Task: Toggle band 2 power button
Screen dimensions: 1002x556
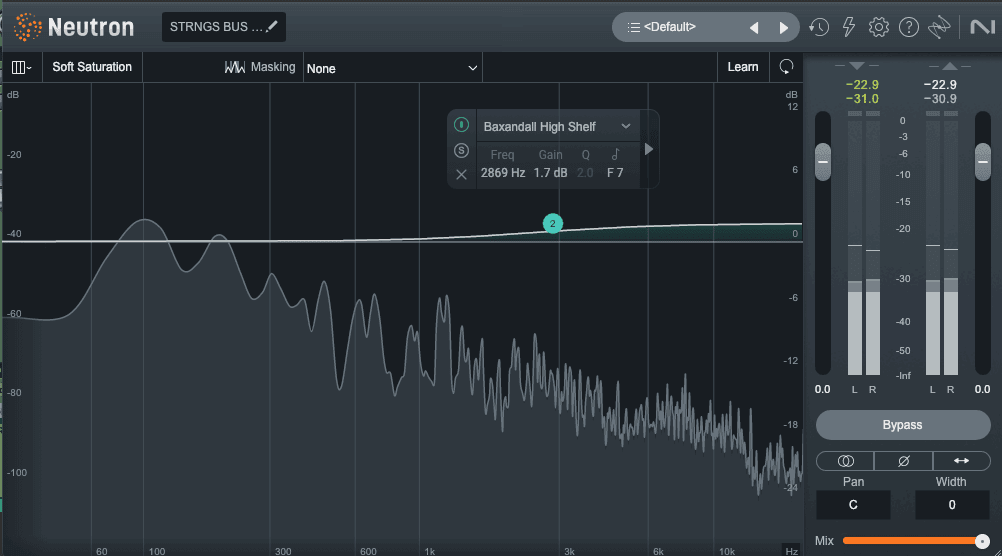Action: click(461, 125)
